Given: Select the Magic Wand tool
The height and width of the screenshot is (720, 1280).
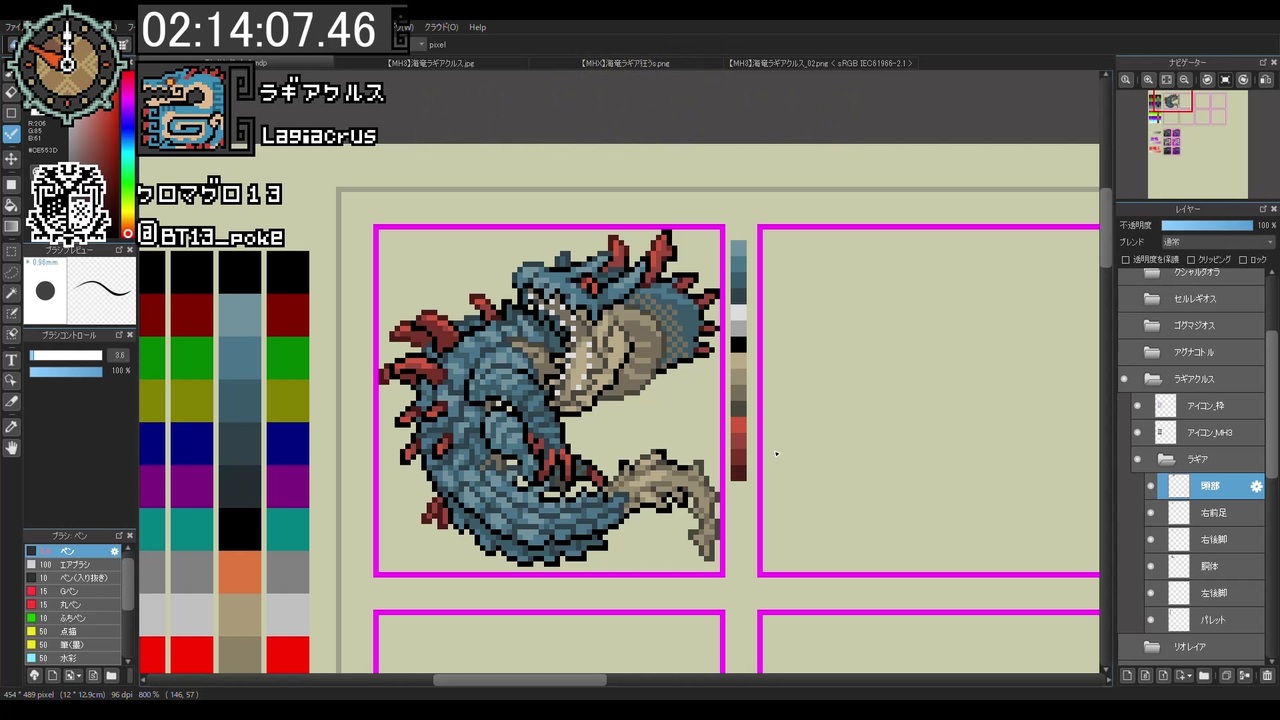Looking at the screenshot, I should click(x=12, y=293).
